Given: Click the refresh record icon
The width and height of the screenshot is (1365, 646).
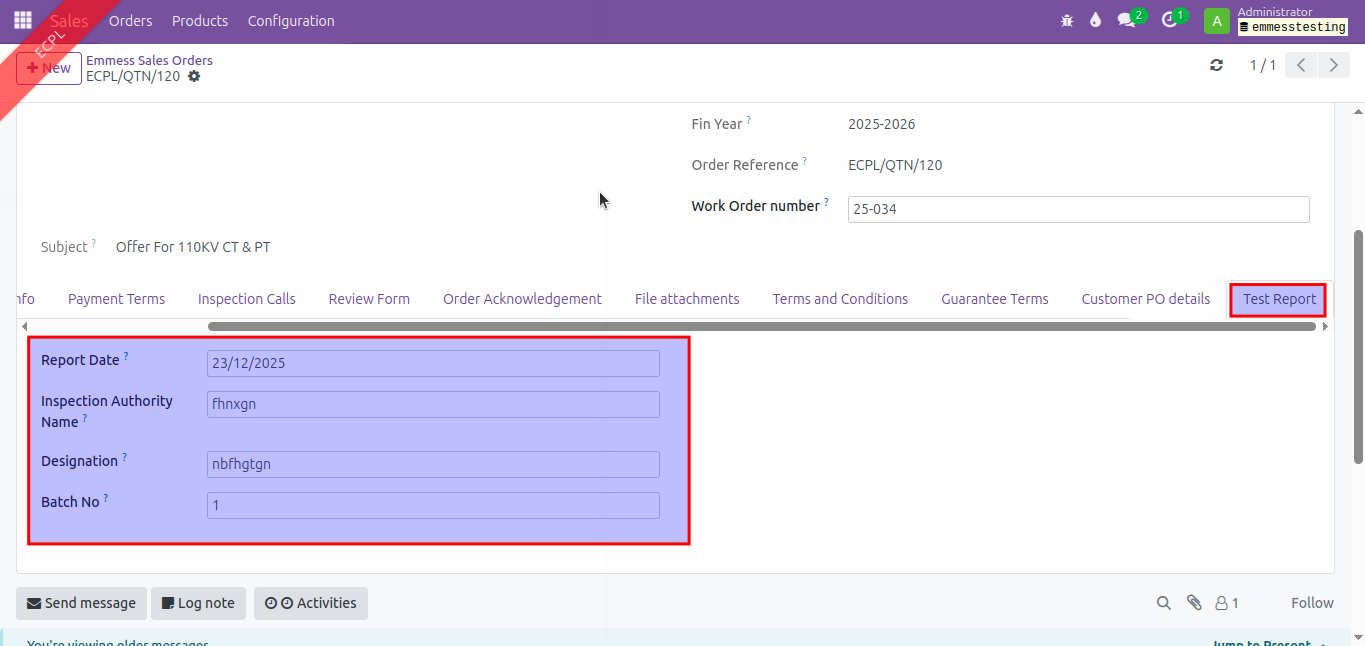Looking at the screenshot, I should pos(1216,65).
